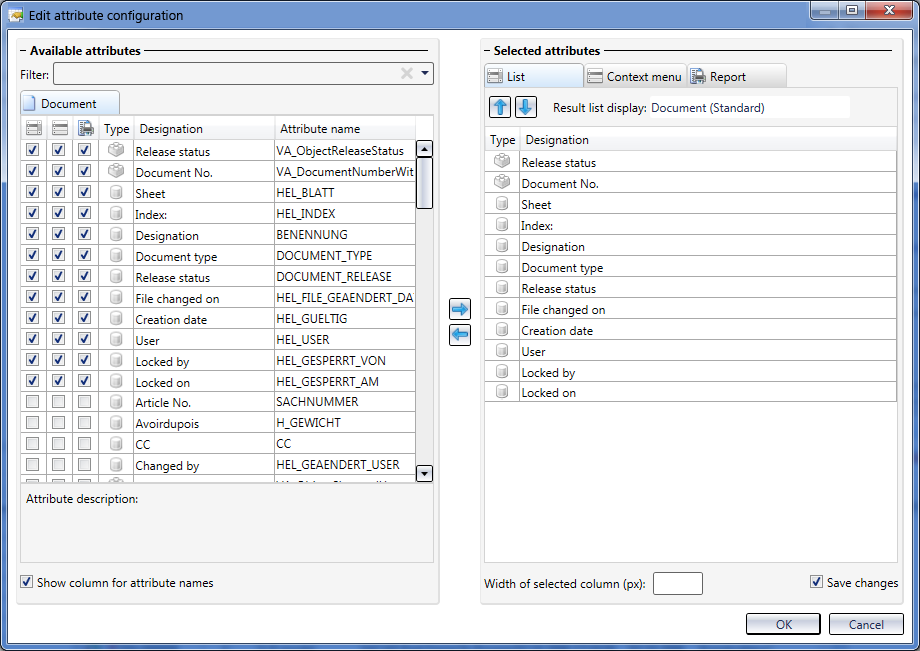Click the available attributes scrollbar thumb
The image size is (920, 651).
pyautogui.click(x=424, y=183)
